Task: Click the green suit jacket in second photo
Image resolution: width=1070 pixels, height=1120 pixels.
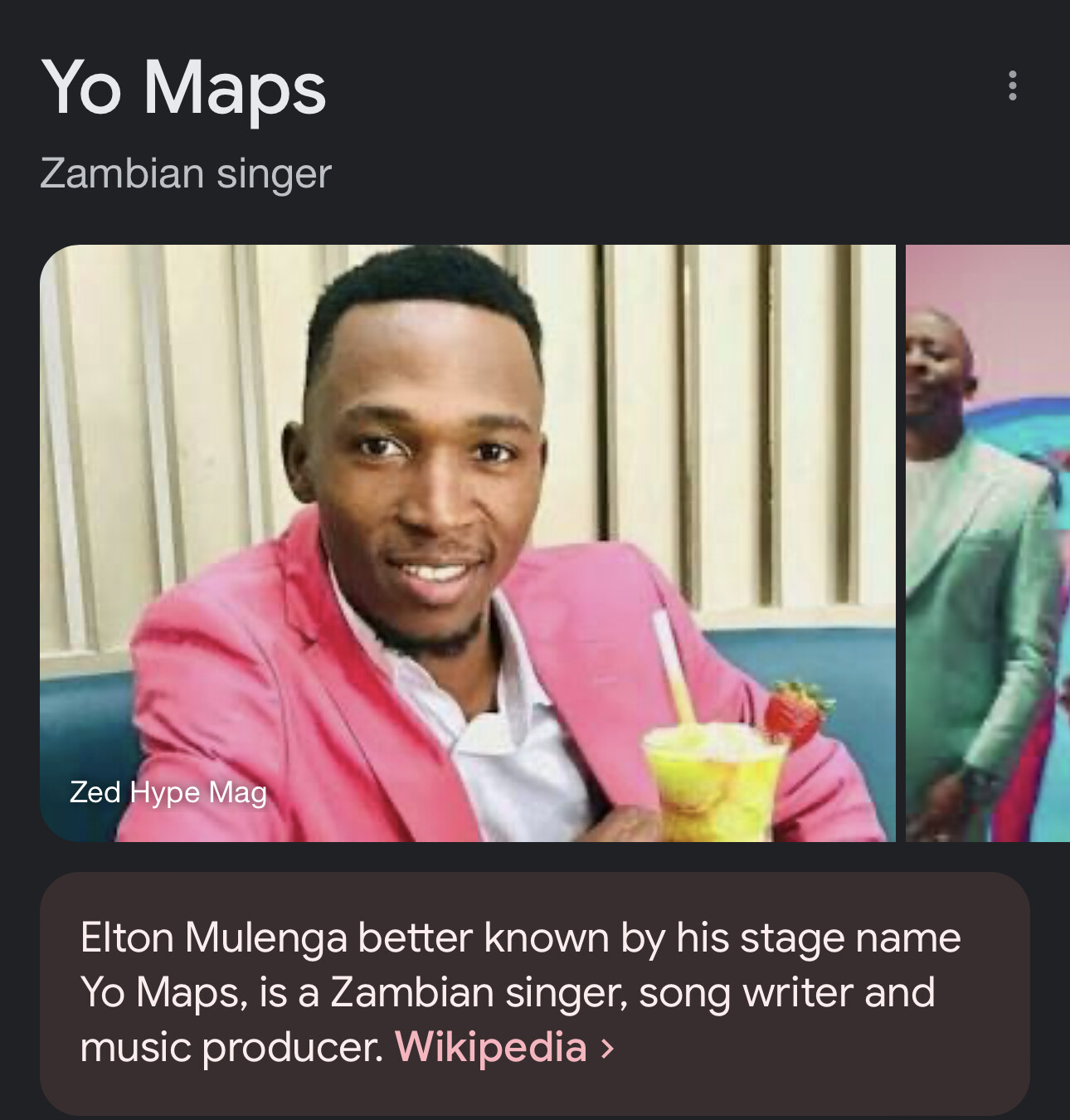Action: (x=979, y=597)
